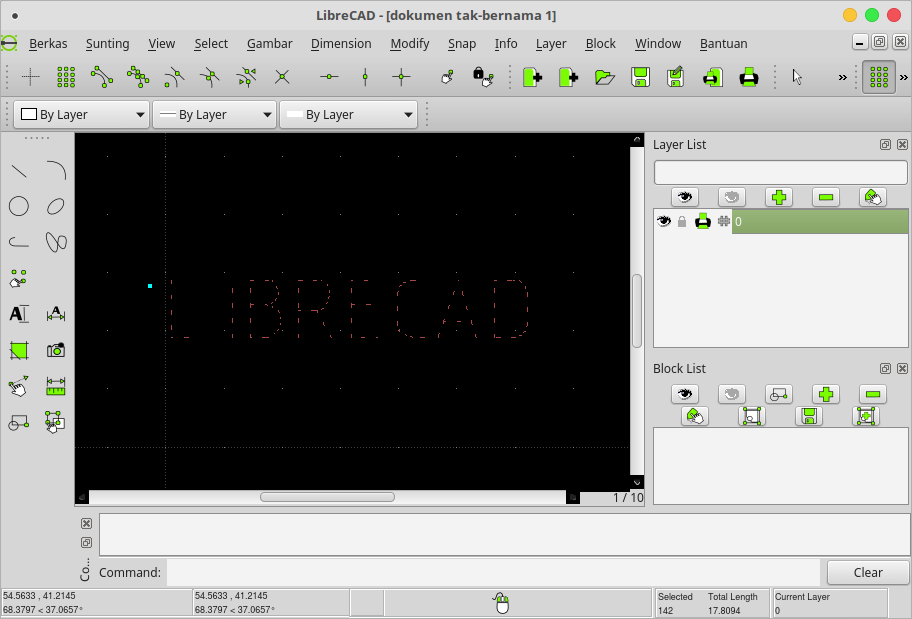The height and width of the screenshot is (619, 912).
Task: Lock relative zero position
Action: pos(483,77)
